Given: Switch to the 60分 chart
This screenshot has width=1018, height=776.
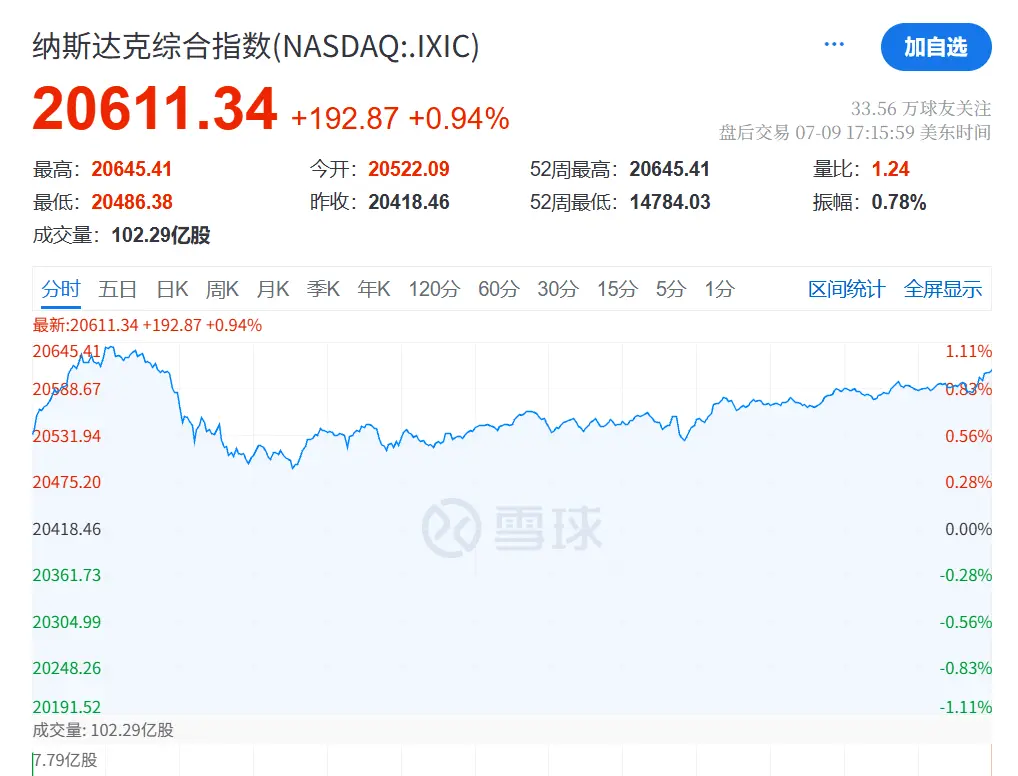Looking at the screenshot, I should (x=499, y=288).
